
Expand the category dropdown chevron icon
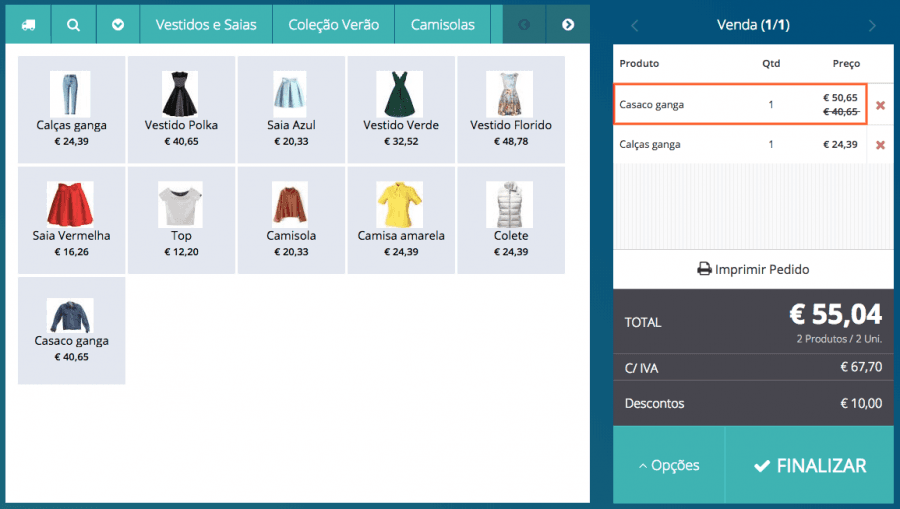click(x=118, y=24)
